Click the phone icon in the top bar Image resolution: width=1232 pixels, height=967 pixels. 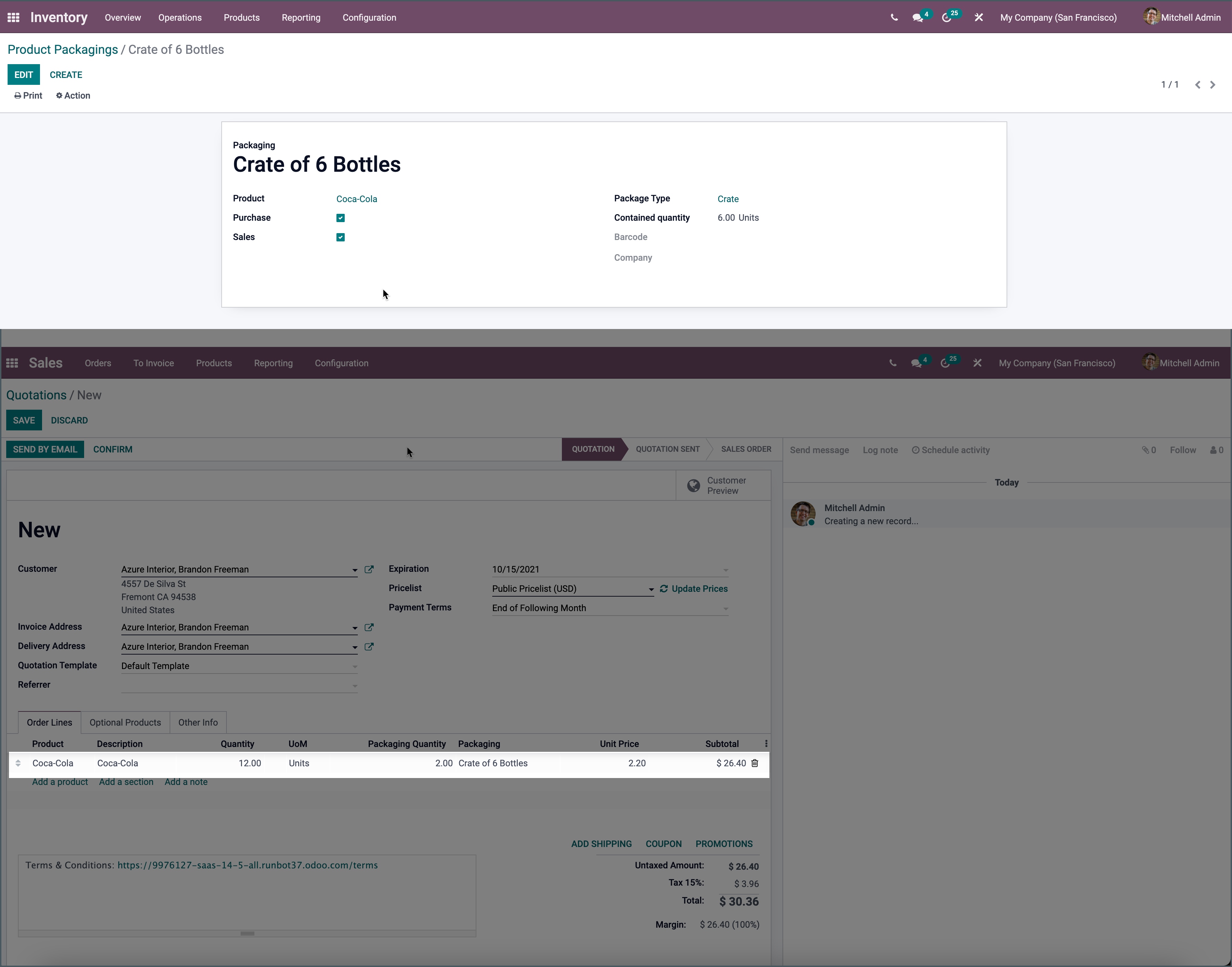click(894, 18)
